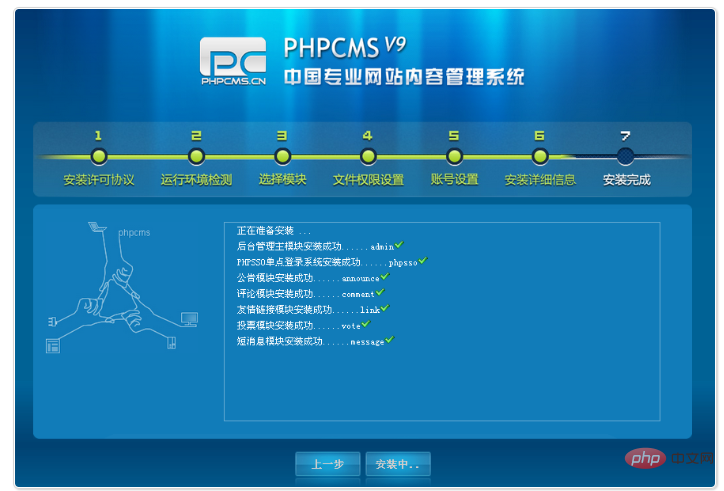Click green checkmark beside phpsso

423,261
